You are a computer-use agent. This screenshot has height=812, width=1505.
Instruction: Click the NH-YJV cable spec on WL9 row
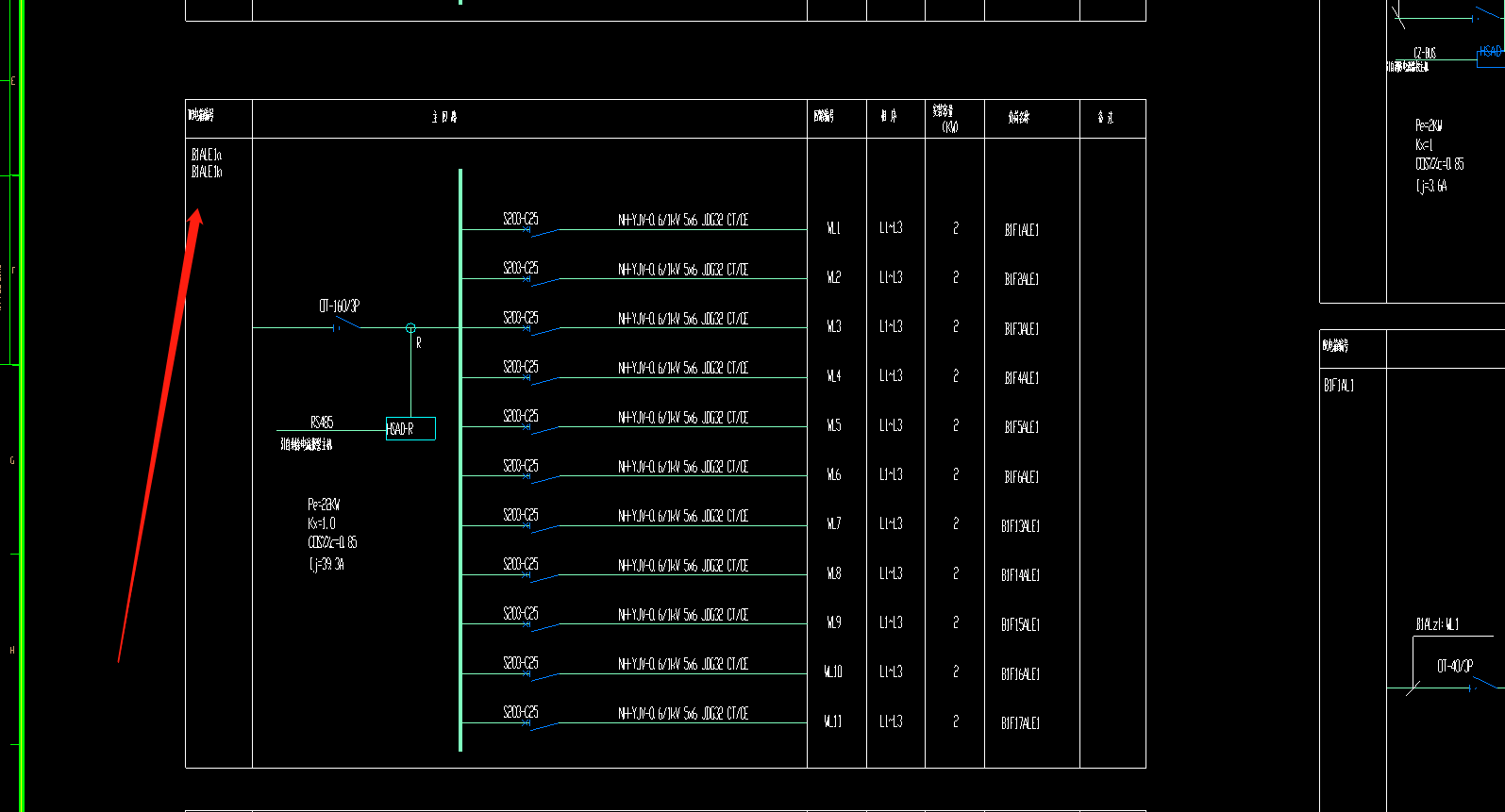pyautogui.click(x=683, y=614)
